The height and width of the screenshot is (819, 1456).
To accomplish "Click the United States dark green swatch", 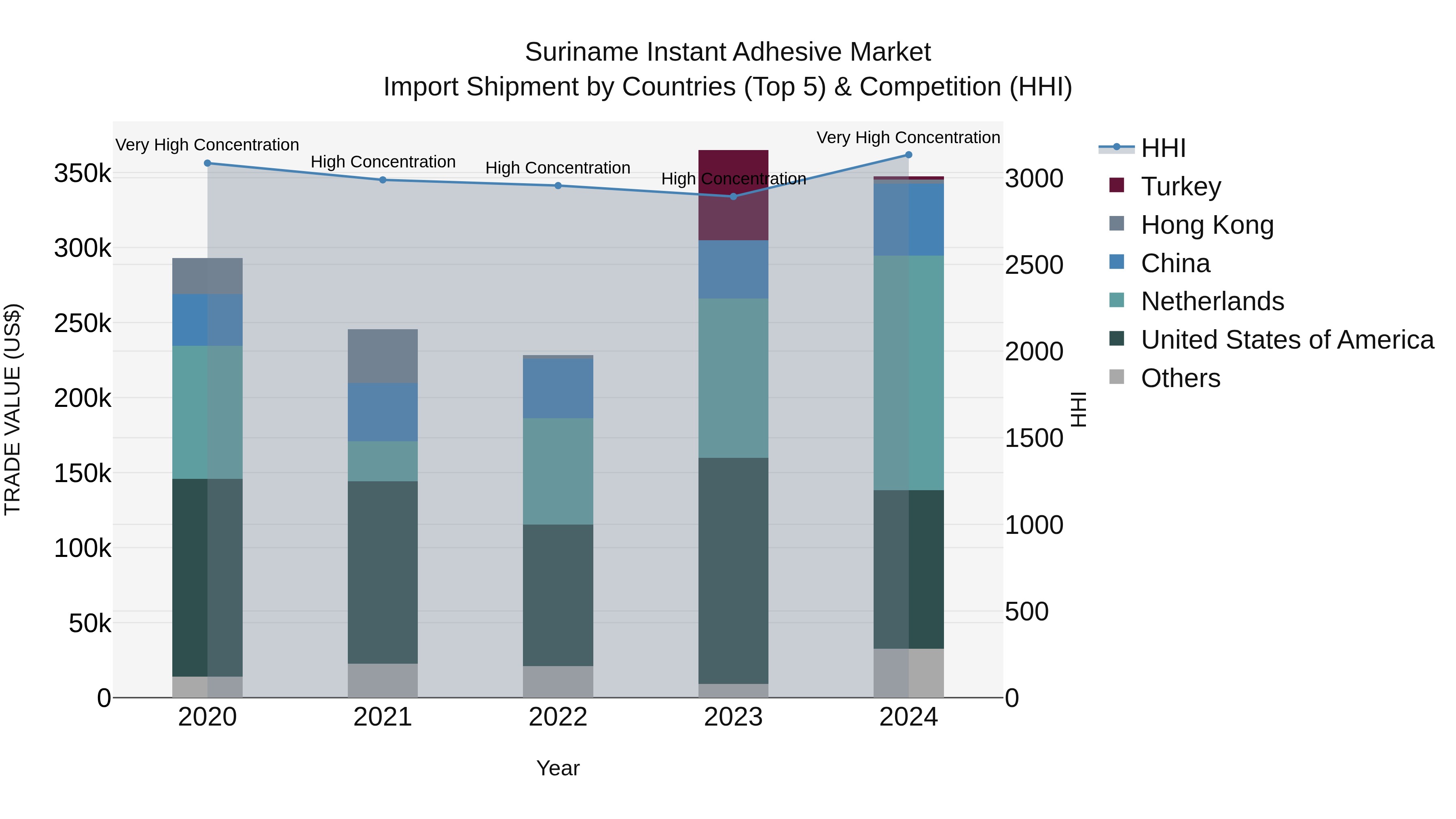I will pos(1117,338).
